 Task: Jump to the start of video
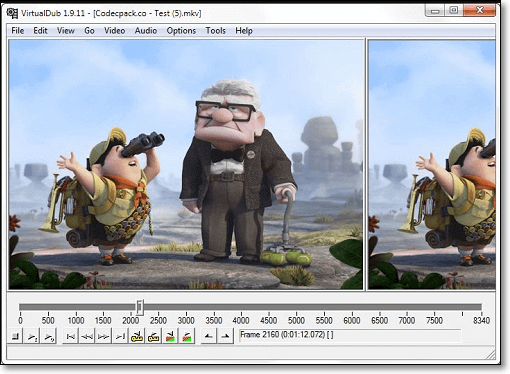(x=70, y=336)
